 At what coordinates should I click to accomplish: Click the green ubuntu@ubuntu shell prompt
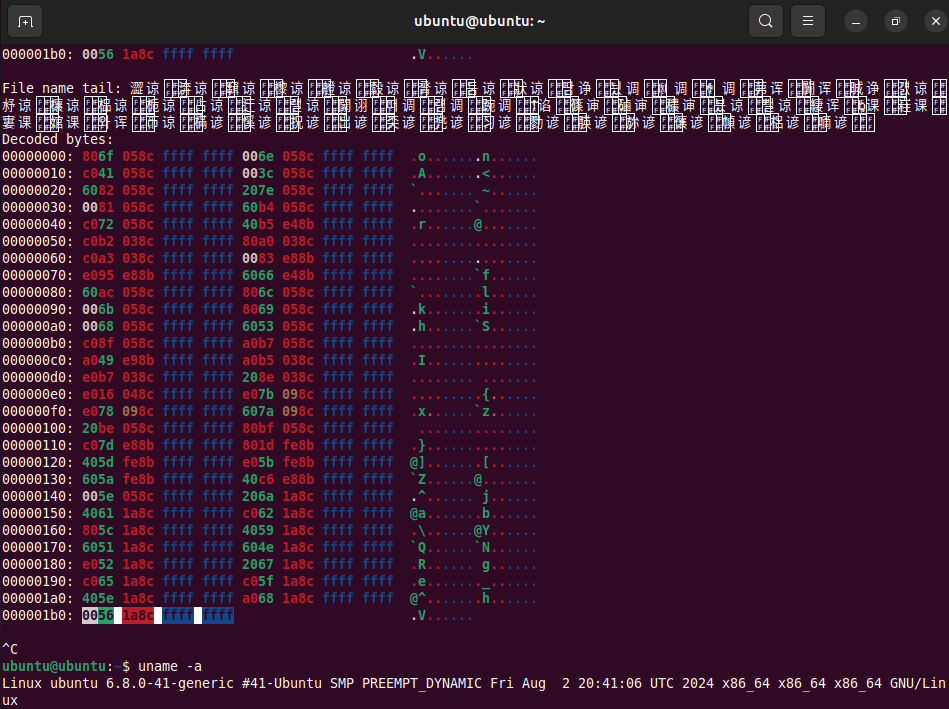coord(54,666)
